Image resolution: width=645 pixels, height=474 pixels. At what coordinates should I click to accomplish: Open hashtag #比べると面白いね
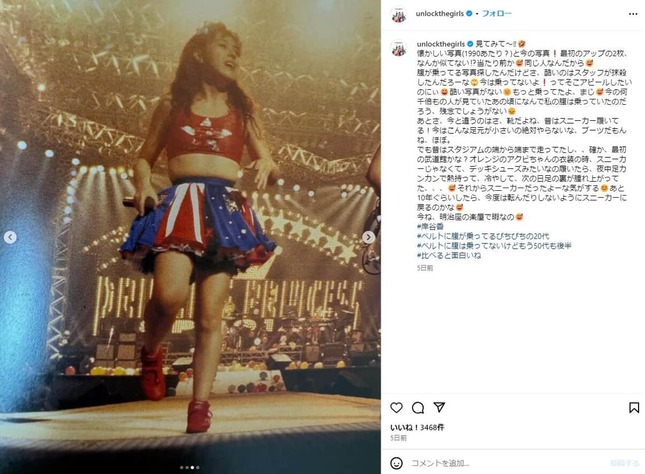click(x=449, y=256)
